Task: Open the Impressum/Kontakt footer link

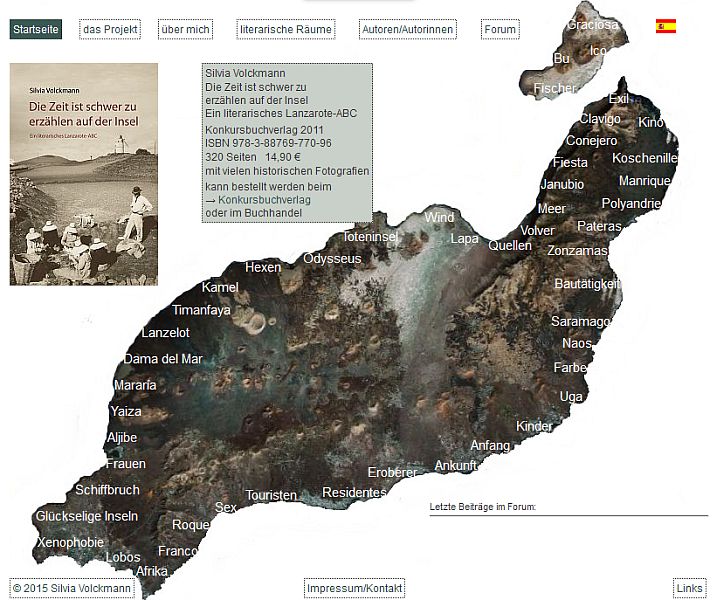Action: 354,588
